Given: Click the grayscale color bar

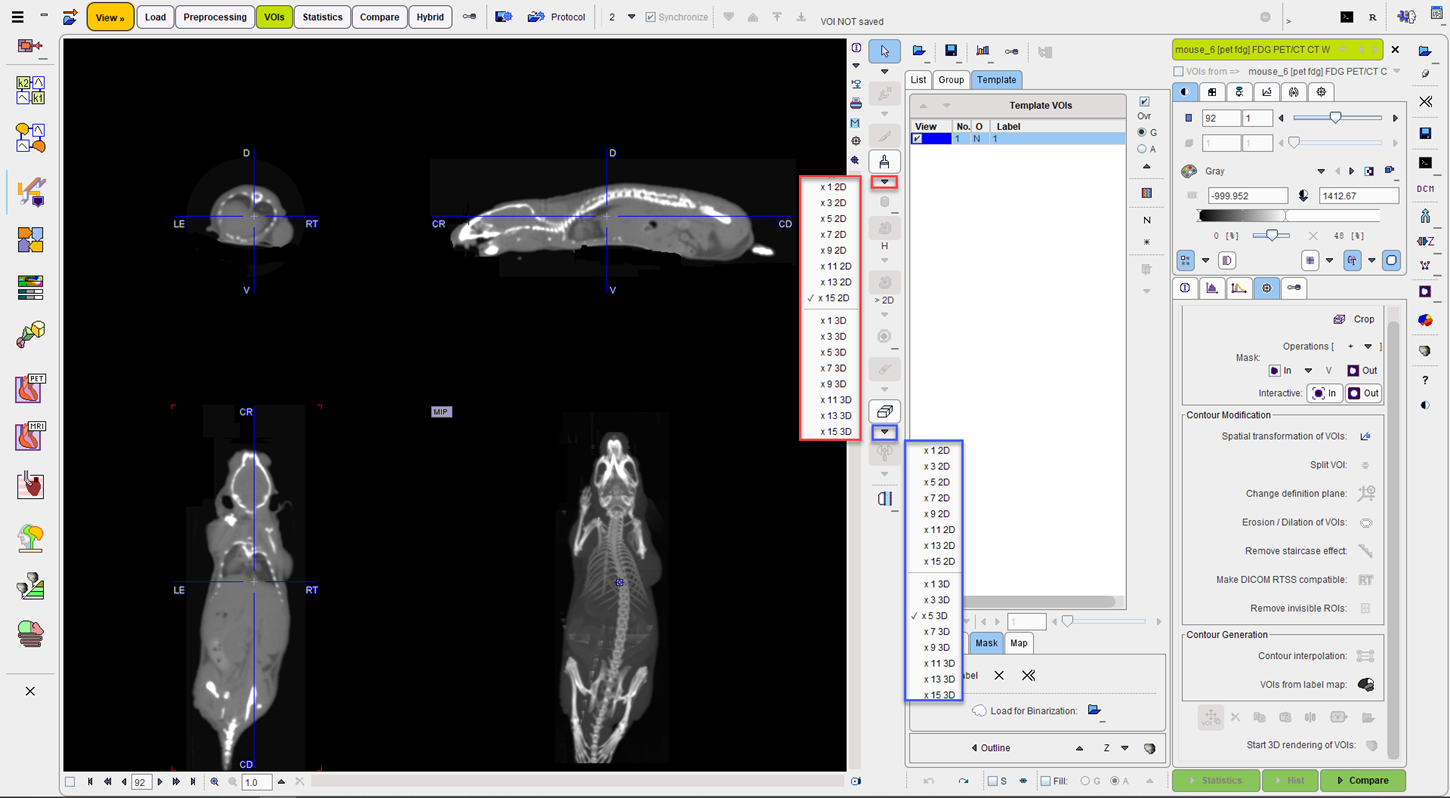Looking at the screenshot, I should pyautogui.click(x=1289, y=216).
